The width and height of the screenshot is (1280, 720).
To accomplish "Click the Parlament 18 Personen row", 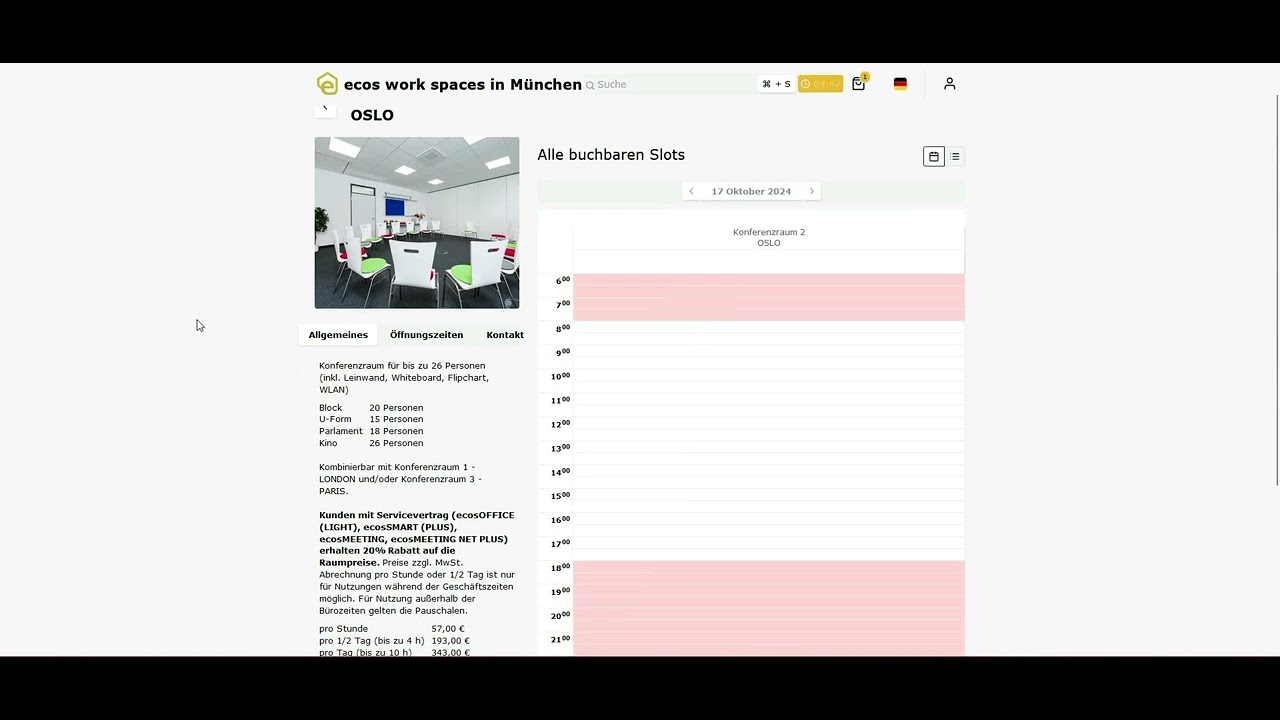I will [x=371, y=431].
